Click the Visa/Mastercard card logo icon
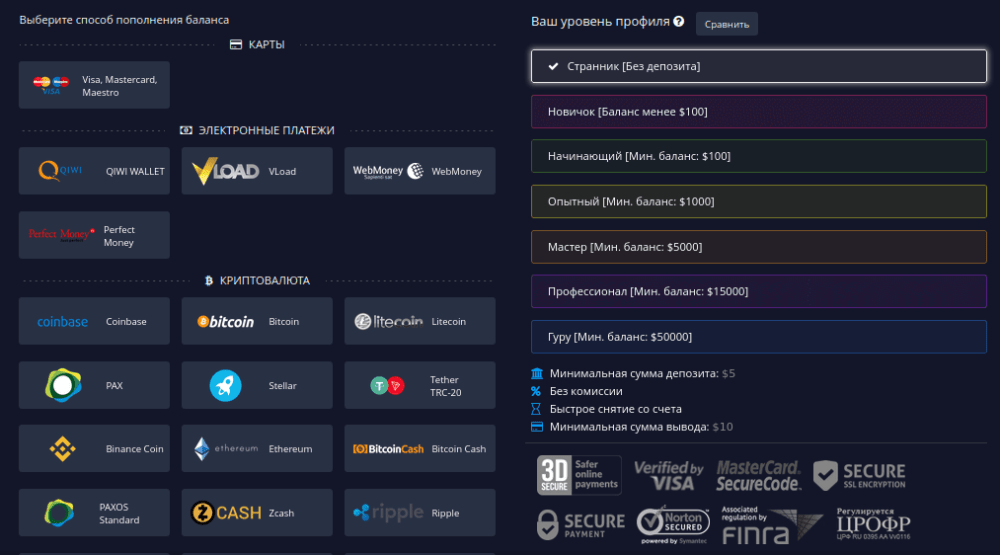Viewport: 1000px width, 555px height. click(49, 85)
